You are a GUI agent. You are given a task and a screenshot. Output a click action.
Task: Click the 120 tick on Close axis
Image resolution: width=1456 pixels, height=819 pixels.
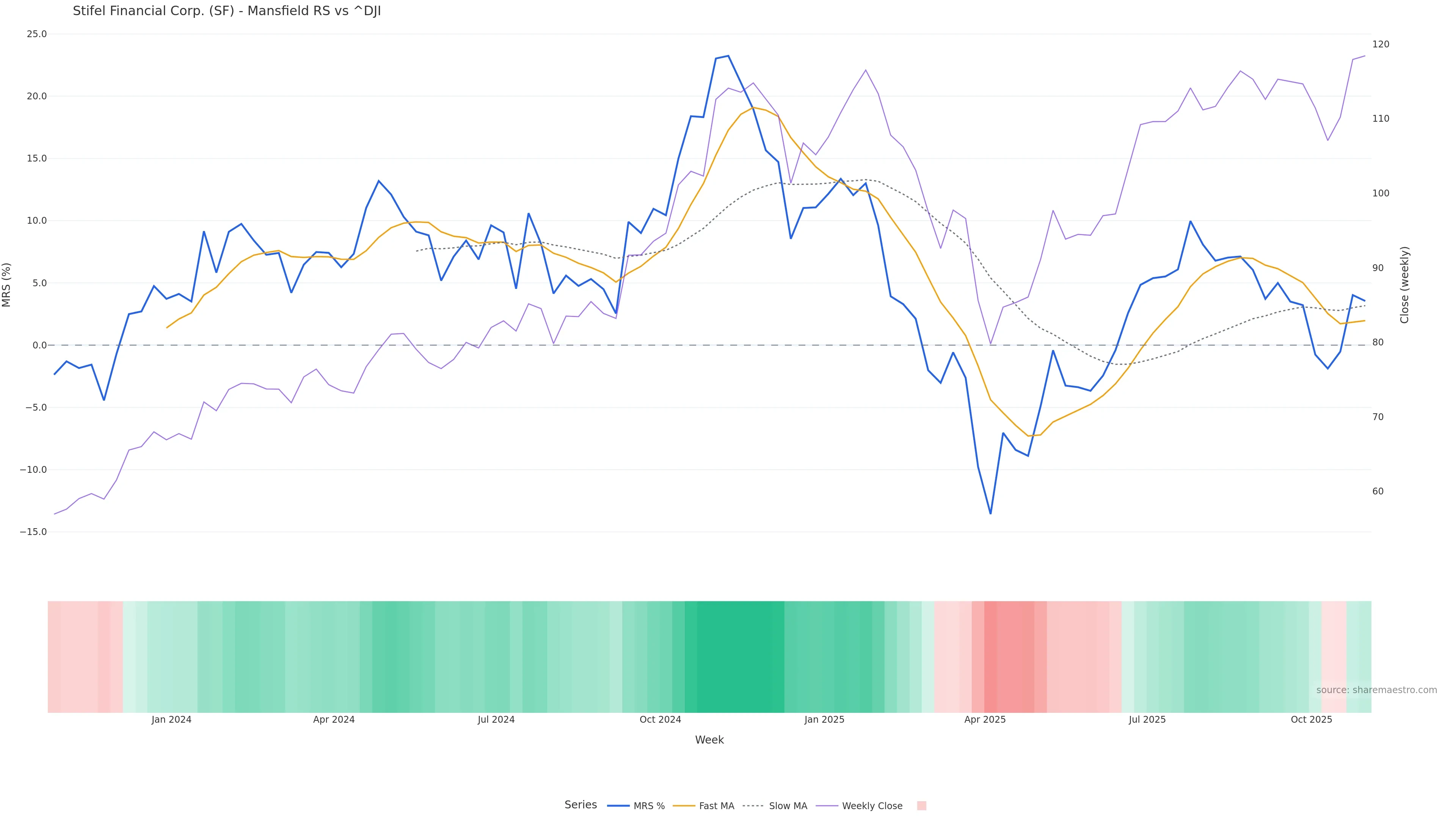click(1381, 44)
